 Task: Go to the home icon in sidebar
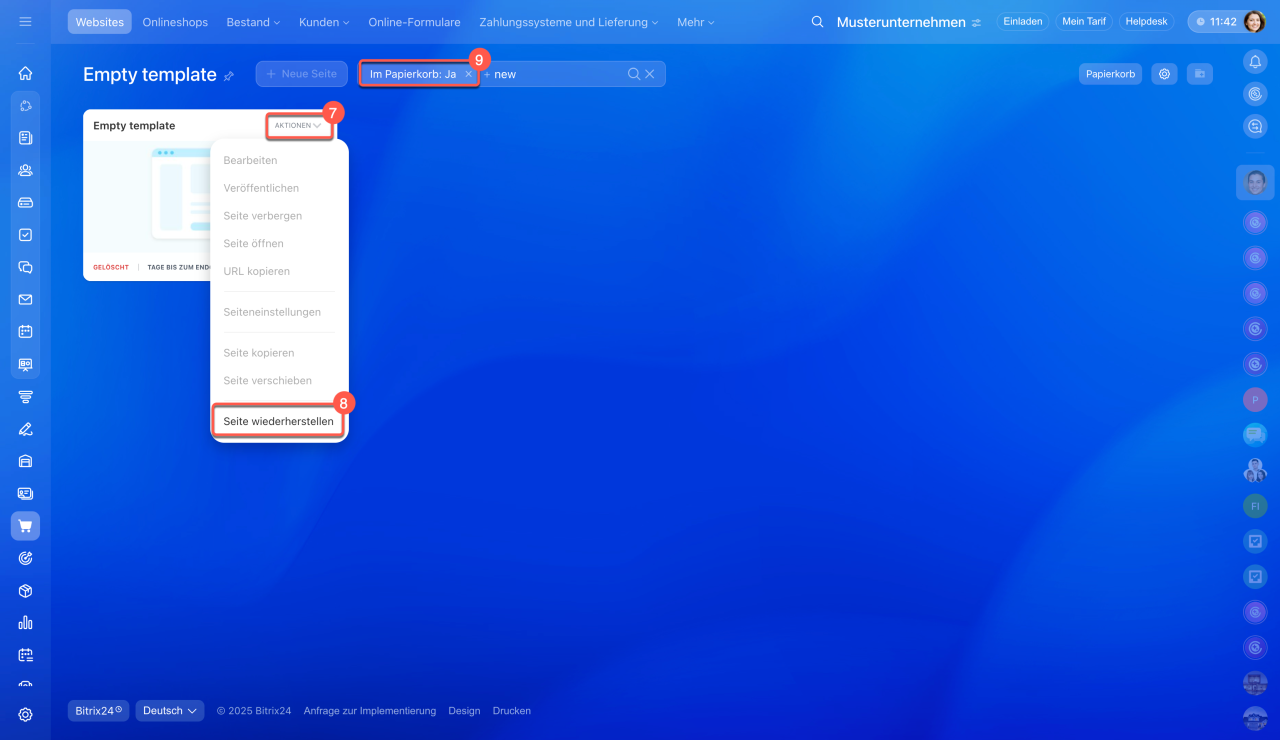click(25, 72)
